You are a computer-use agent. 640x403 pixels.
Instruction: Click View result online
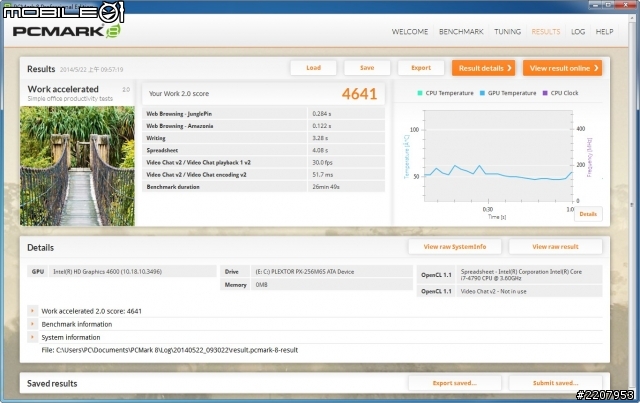562,68
